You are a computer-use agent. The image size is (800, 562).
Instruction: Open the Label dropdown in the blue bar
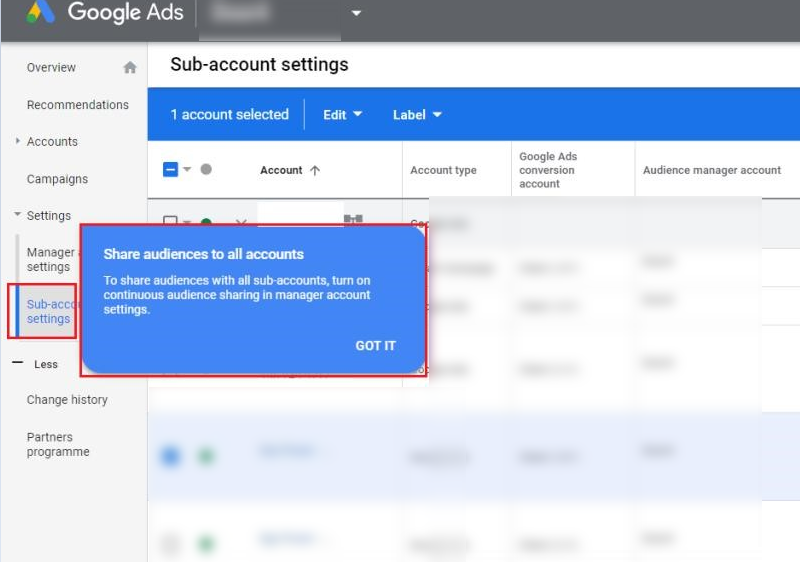(417, 115)
